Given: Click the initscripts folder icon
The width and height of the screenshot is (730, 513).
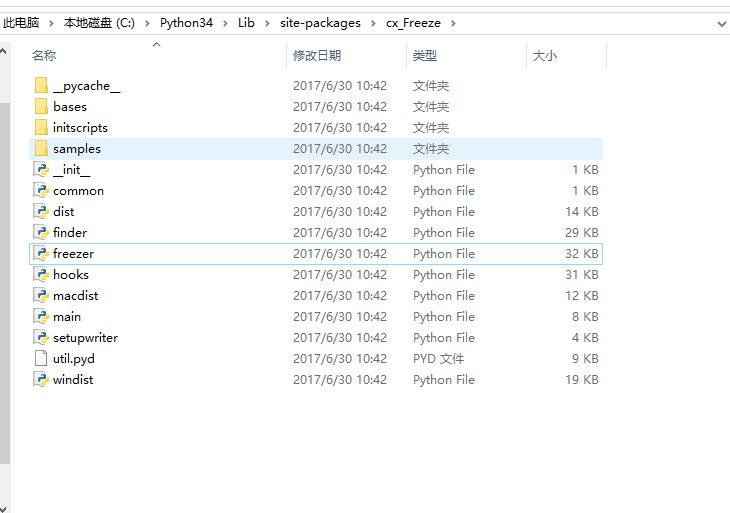Looking at the screenshot, I should pyautogui.click(x=41, y=128).
